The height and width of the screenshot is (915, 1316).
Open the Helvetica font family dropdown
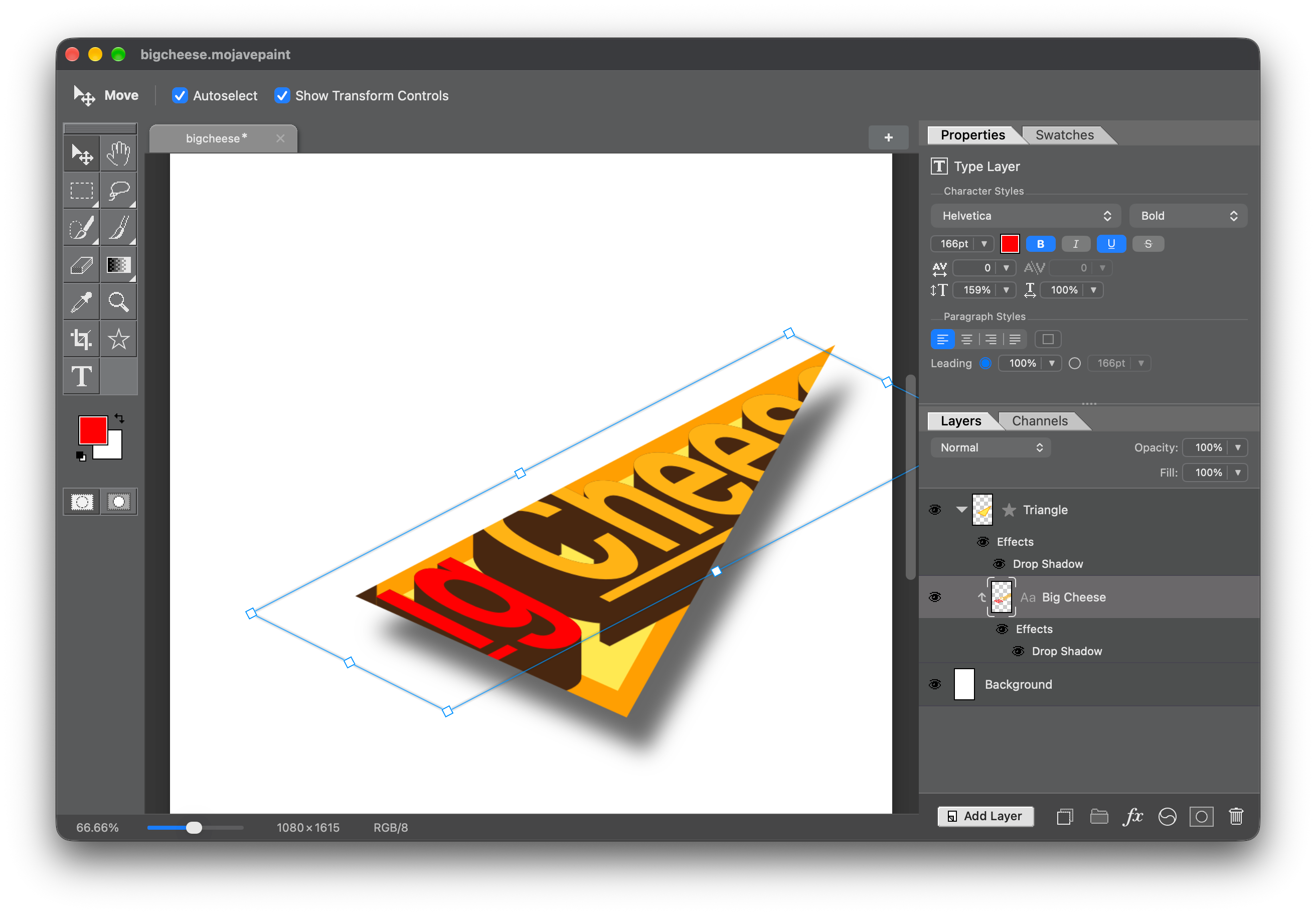pos(1026,216)
